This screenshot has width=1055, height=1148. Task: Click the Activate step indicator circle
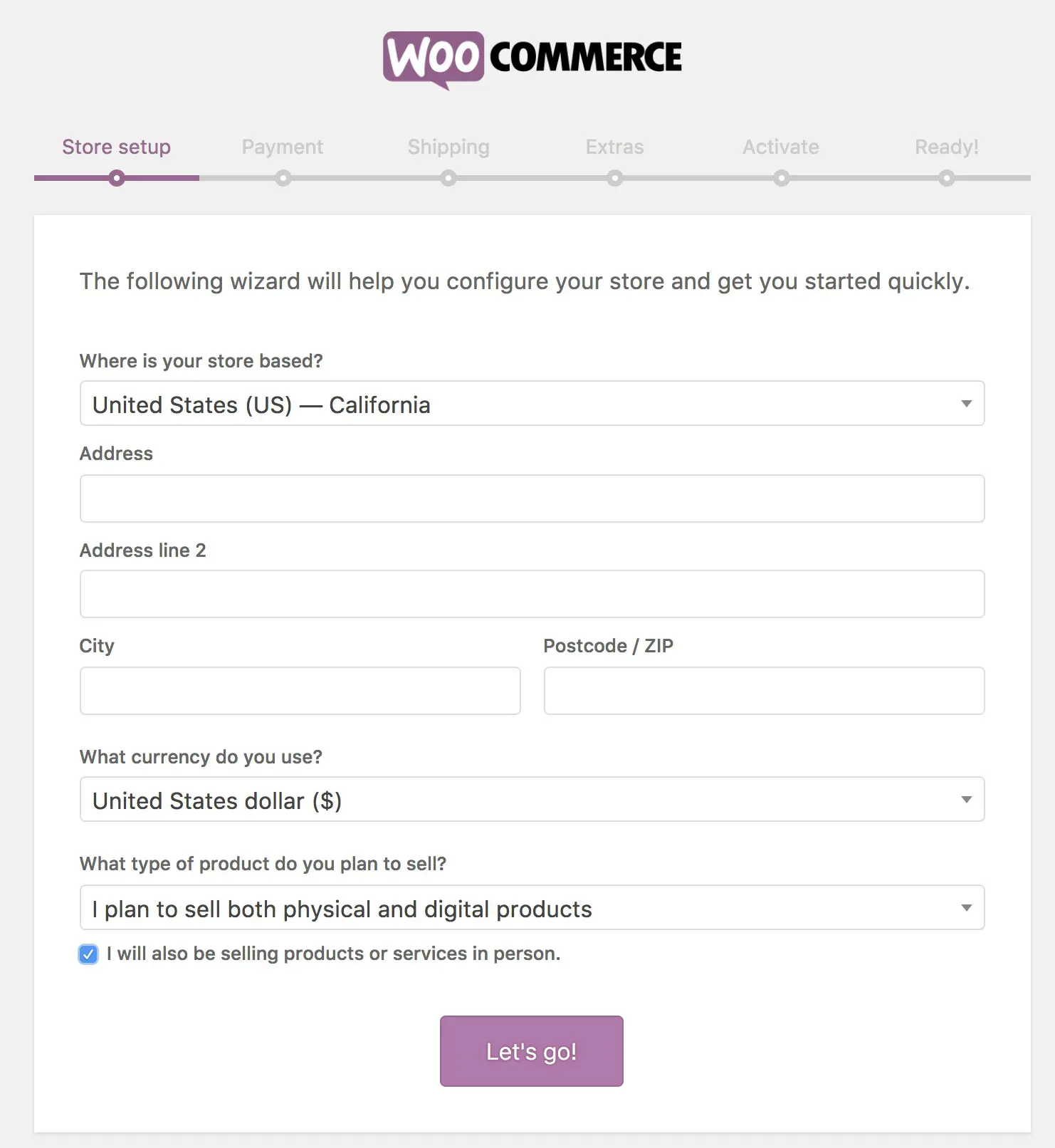(781, 178)
